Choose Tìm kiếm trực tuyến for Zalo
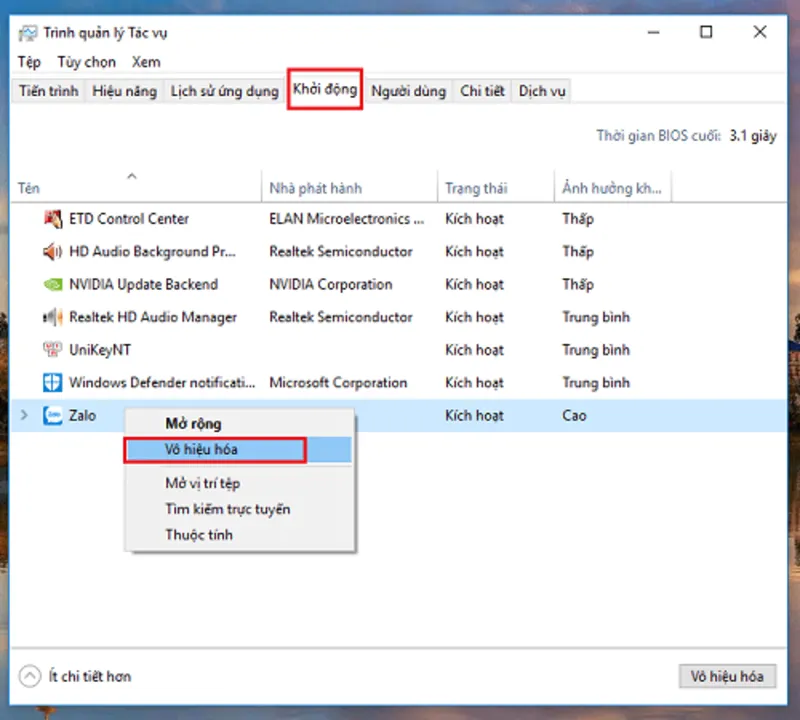The image size is (800, 720). tap(228, 509)
